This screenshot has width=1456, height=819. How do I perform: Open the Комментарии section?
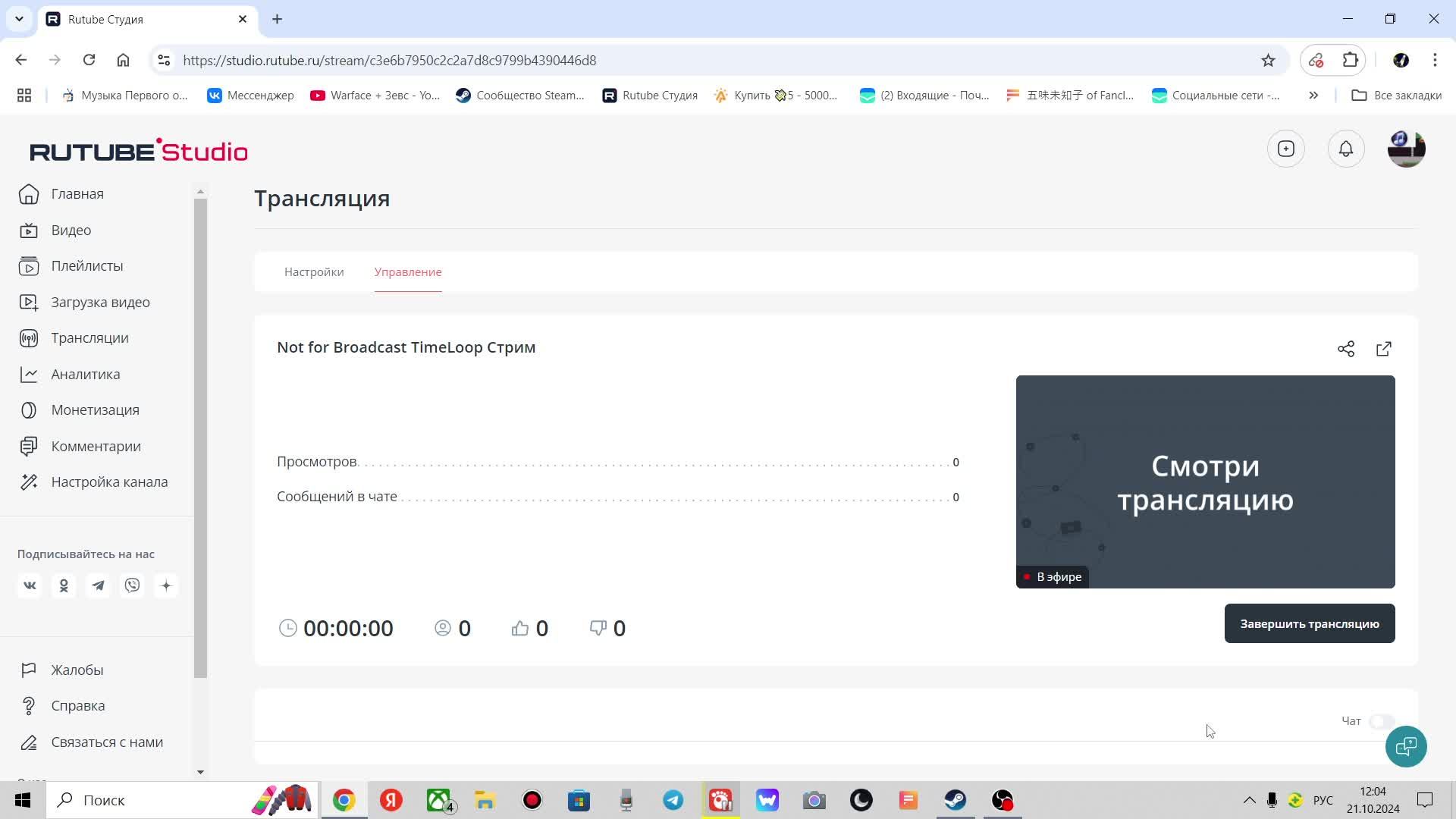96,446
